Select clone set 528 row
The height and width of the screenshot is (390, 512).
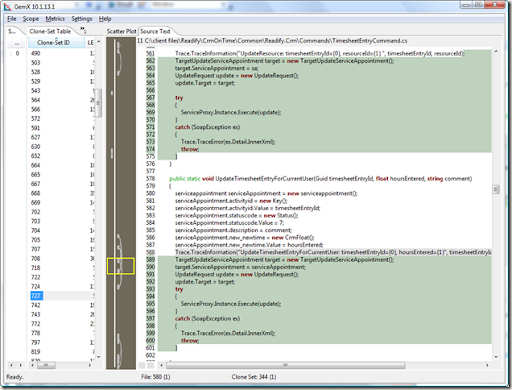(x=62, y=72)
